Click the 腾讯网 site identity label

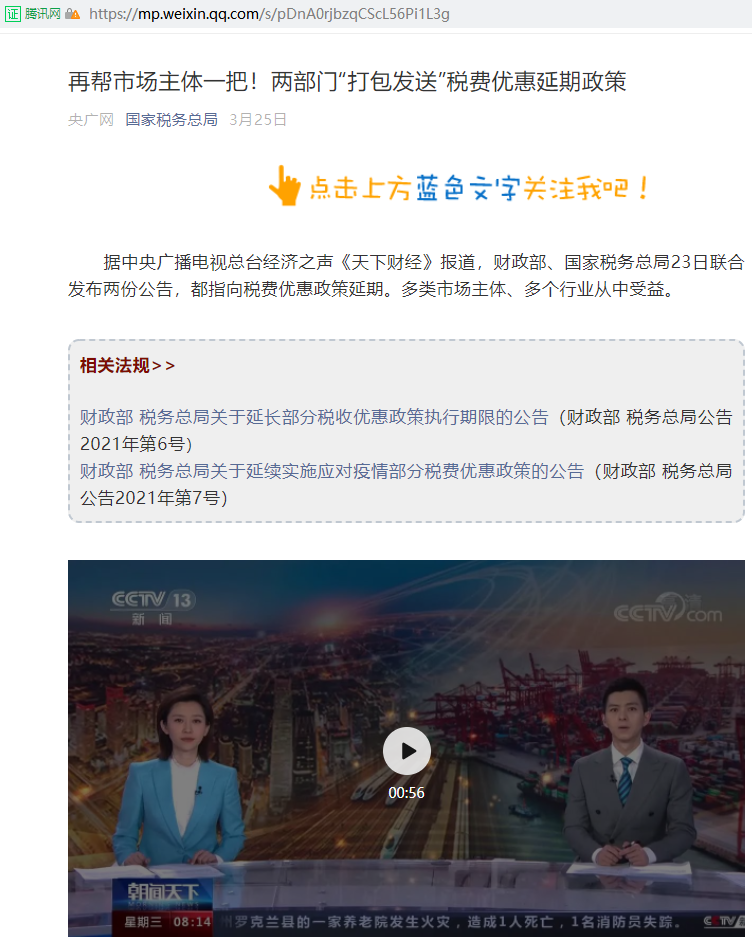point(42,14)
